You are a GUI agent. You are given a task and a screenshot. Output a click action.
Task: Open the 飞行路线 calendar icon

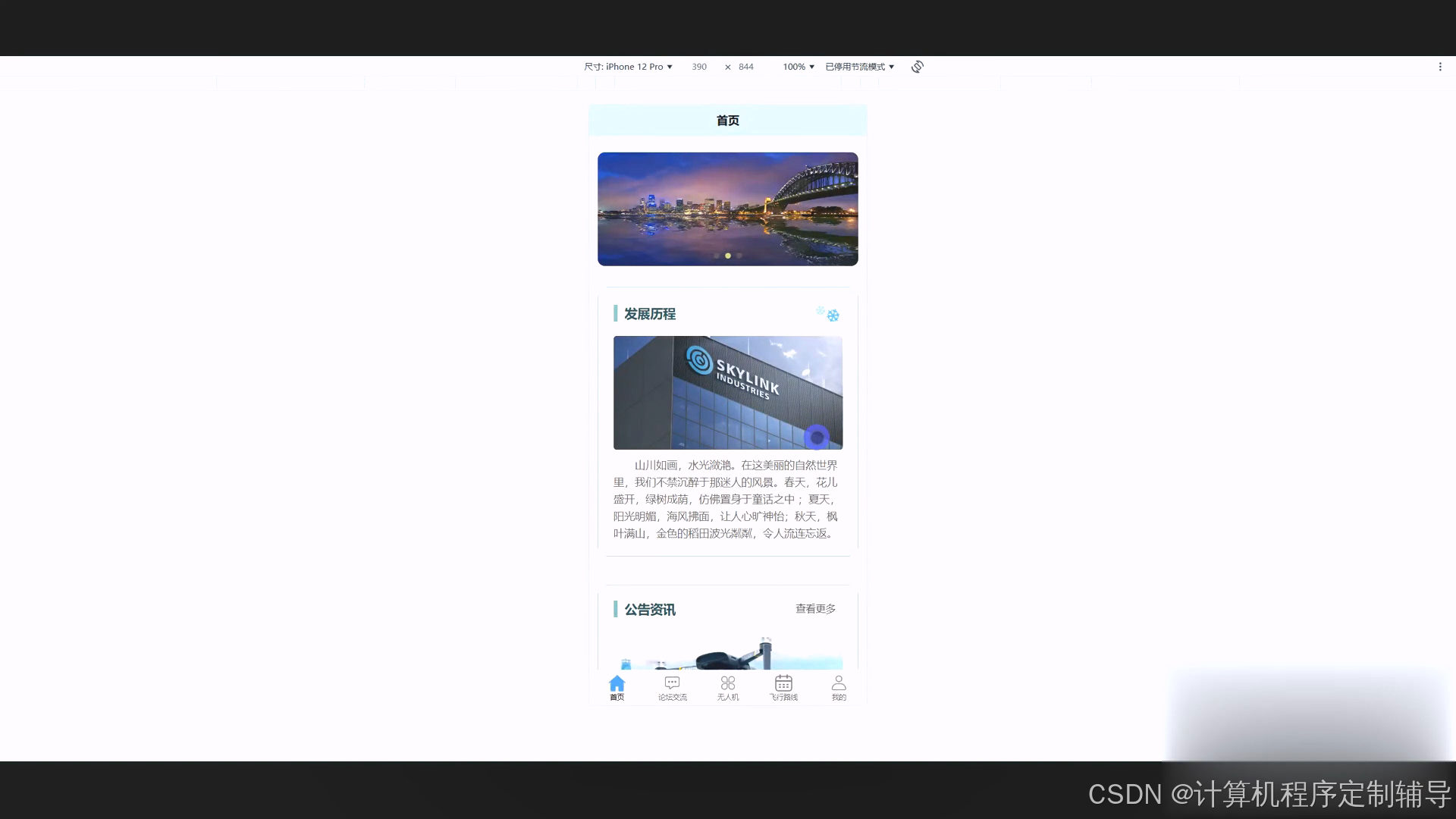point(783,684)
